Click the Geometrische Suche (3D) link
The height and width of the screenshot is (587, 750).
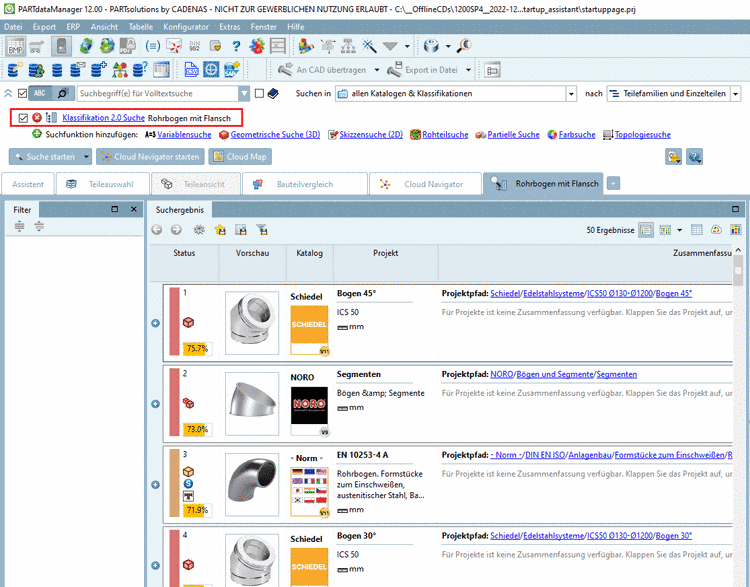(275, 135)
